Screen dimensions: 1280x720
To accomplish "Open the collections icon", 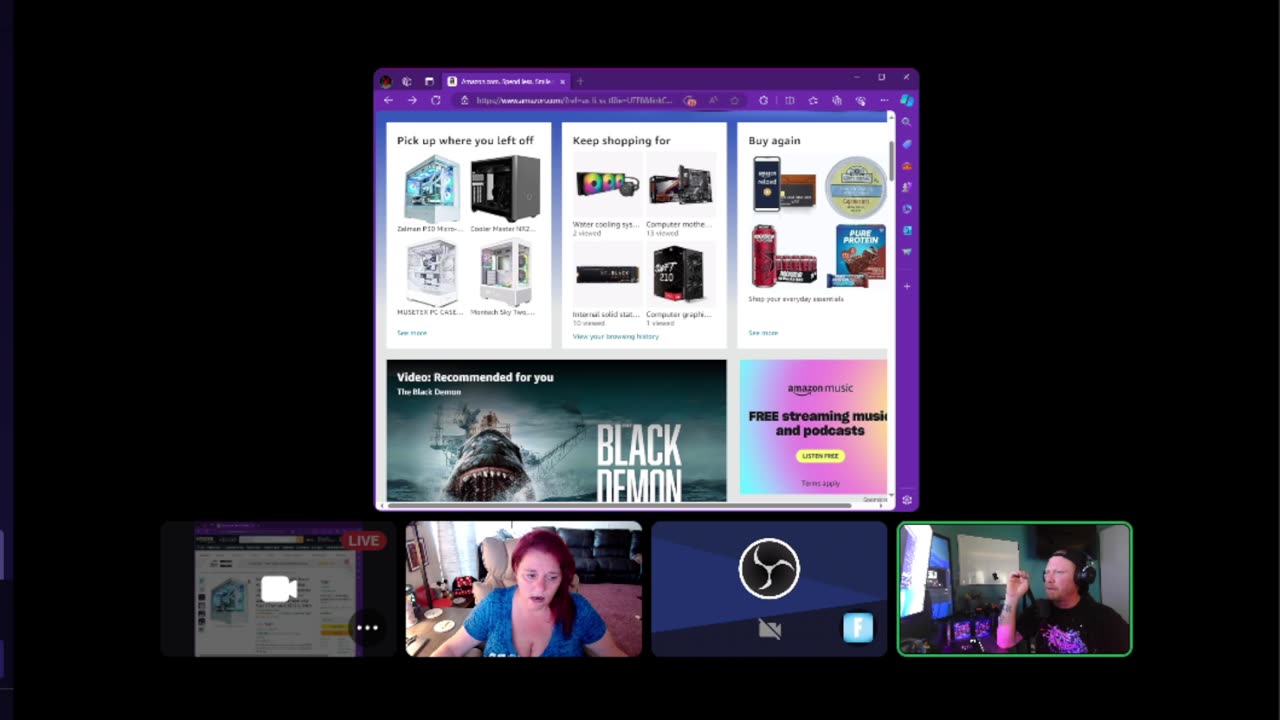I will (836, 100).
